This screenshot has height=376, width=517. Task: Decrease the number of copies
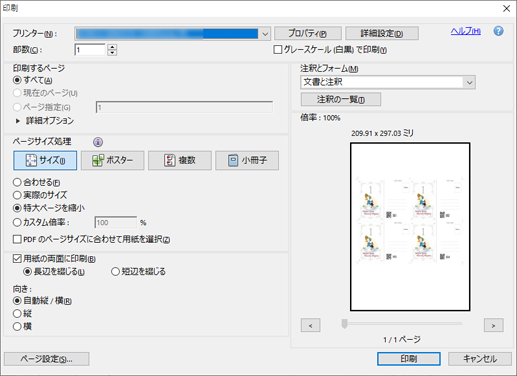click(112, 53)
